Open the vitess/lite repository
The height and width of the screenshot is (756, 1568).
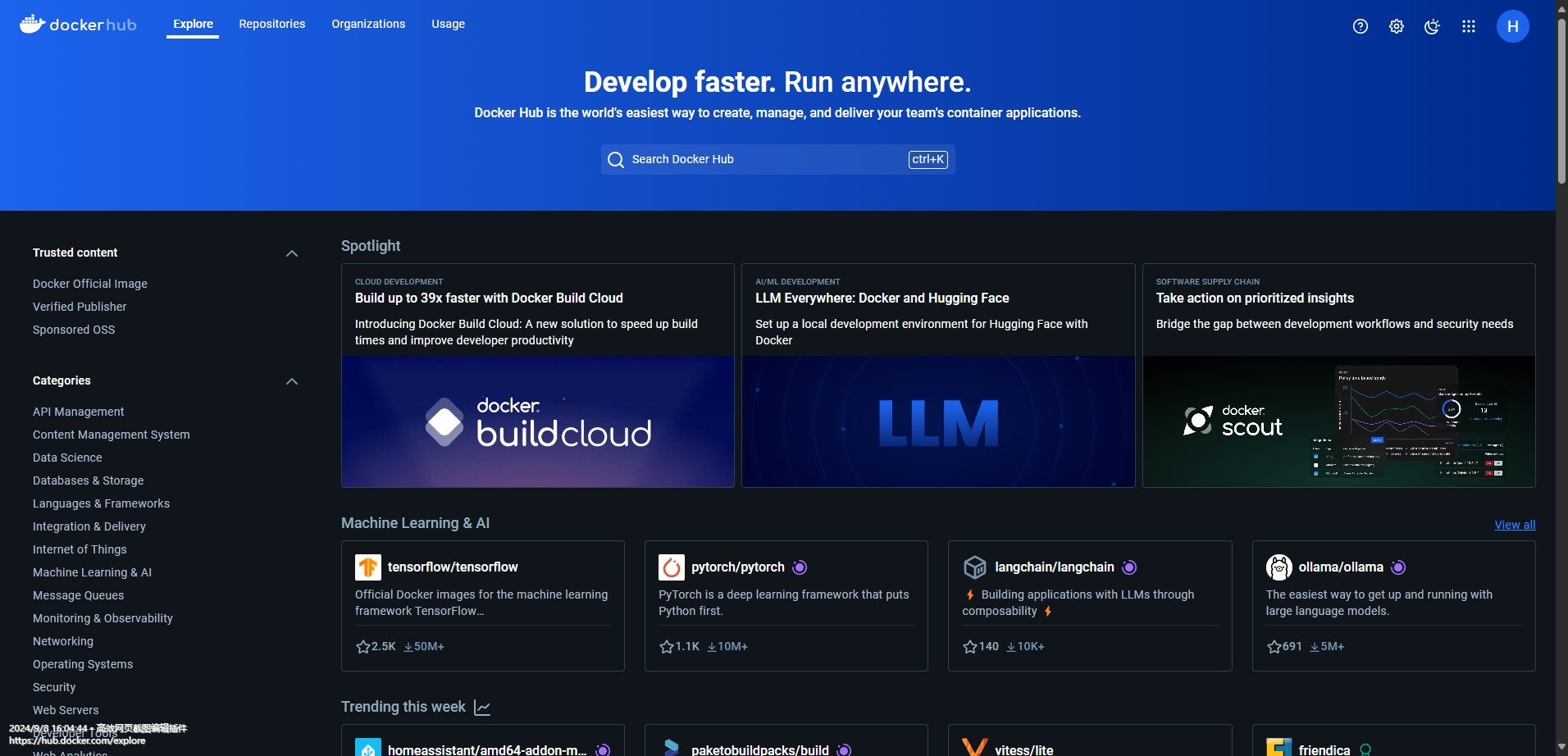pyautogui.click(x=1024, y=749)
